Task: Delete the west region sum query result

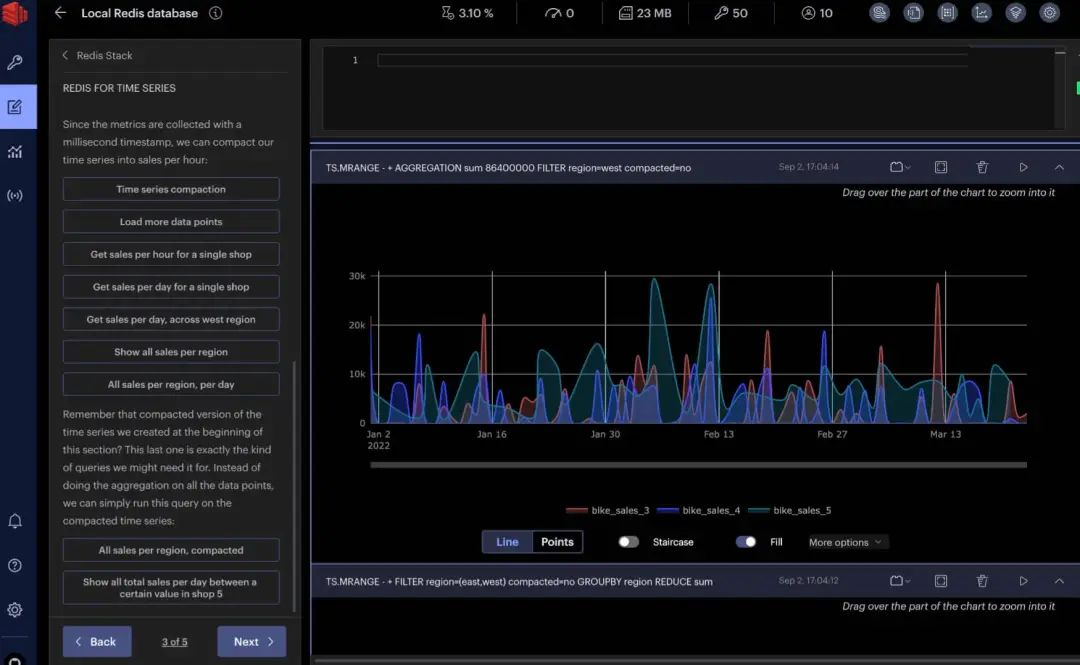Action: coord(982,167)
